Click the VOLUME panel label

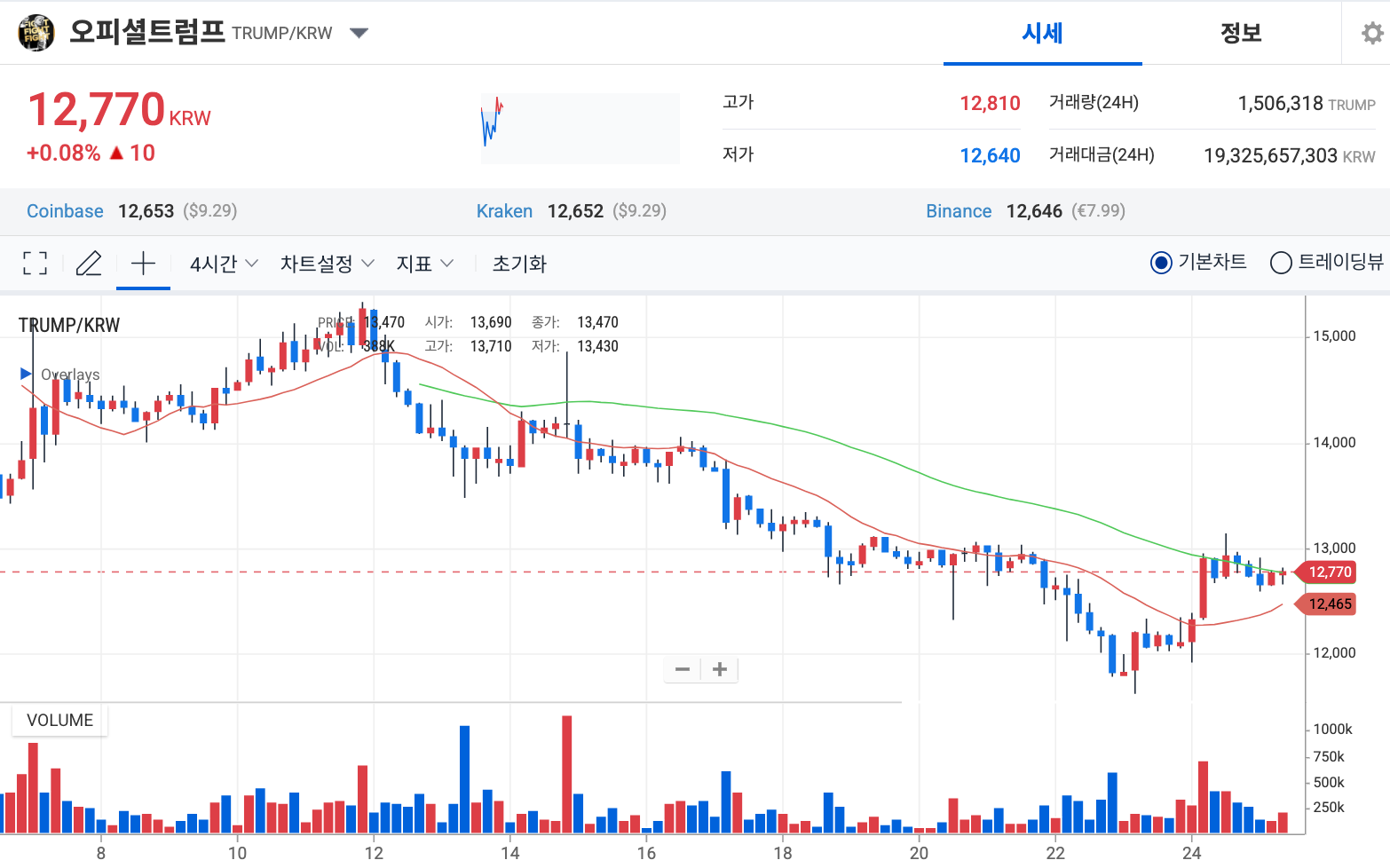(x=59, y=720)
